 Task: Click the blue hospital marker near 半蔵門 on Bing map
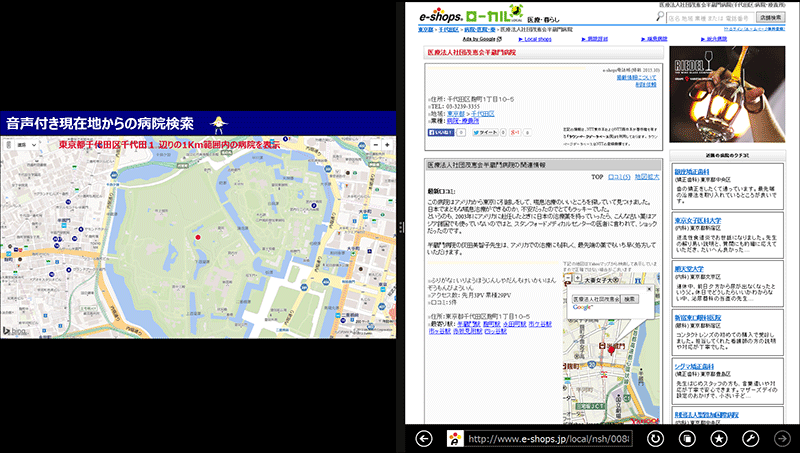81,229
